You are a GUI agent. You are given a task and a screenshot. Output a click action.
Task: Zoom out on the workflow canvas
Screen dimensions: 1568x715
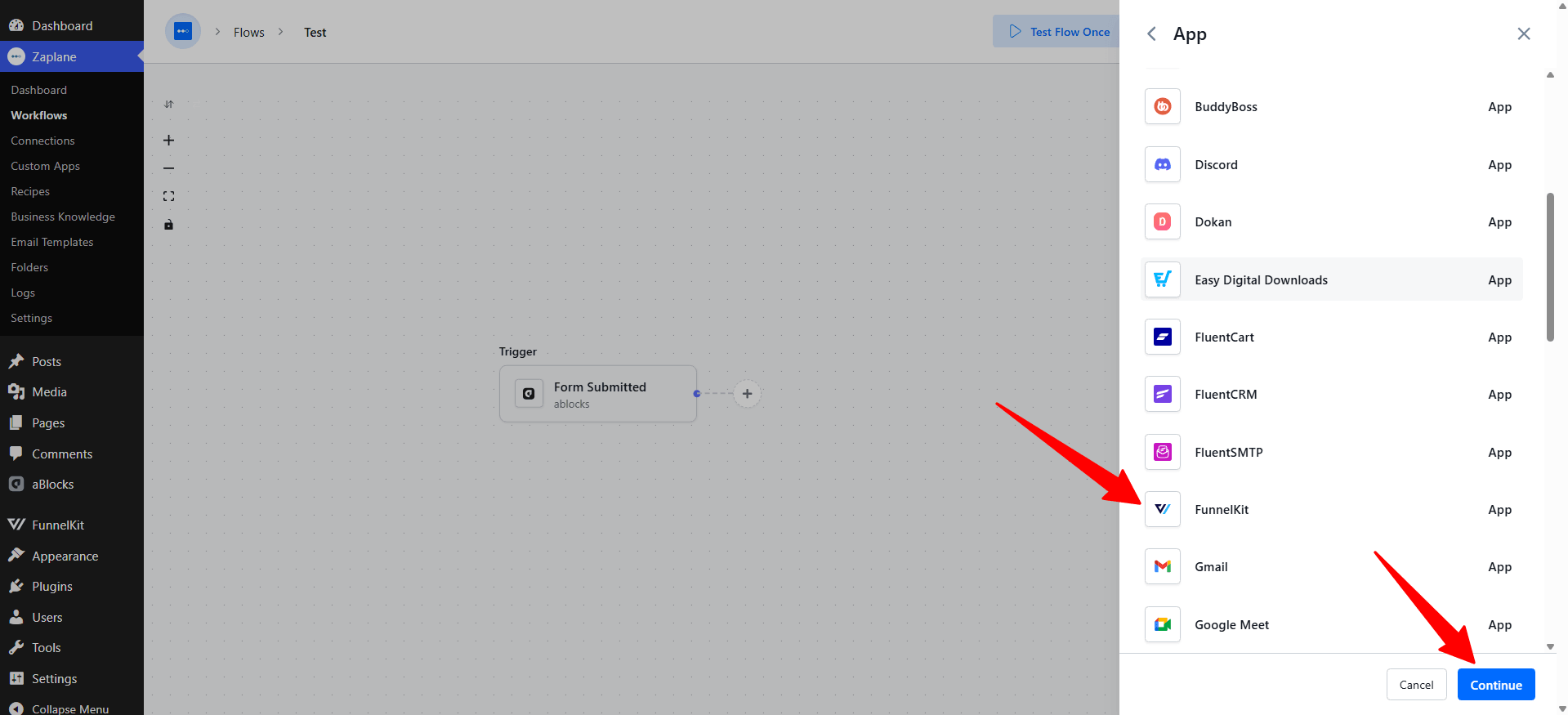click(x=168, y=168)
